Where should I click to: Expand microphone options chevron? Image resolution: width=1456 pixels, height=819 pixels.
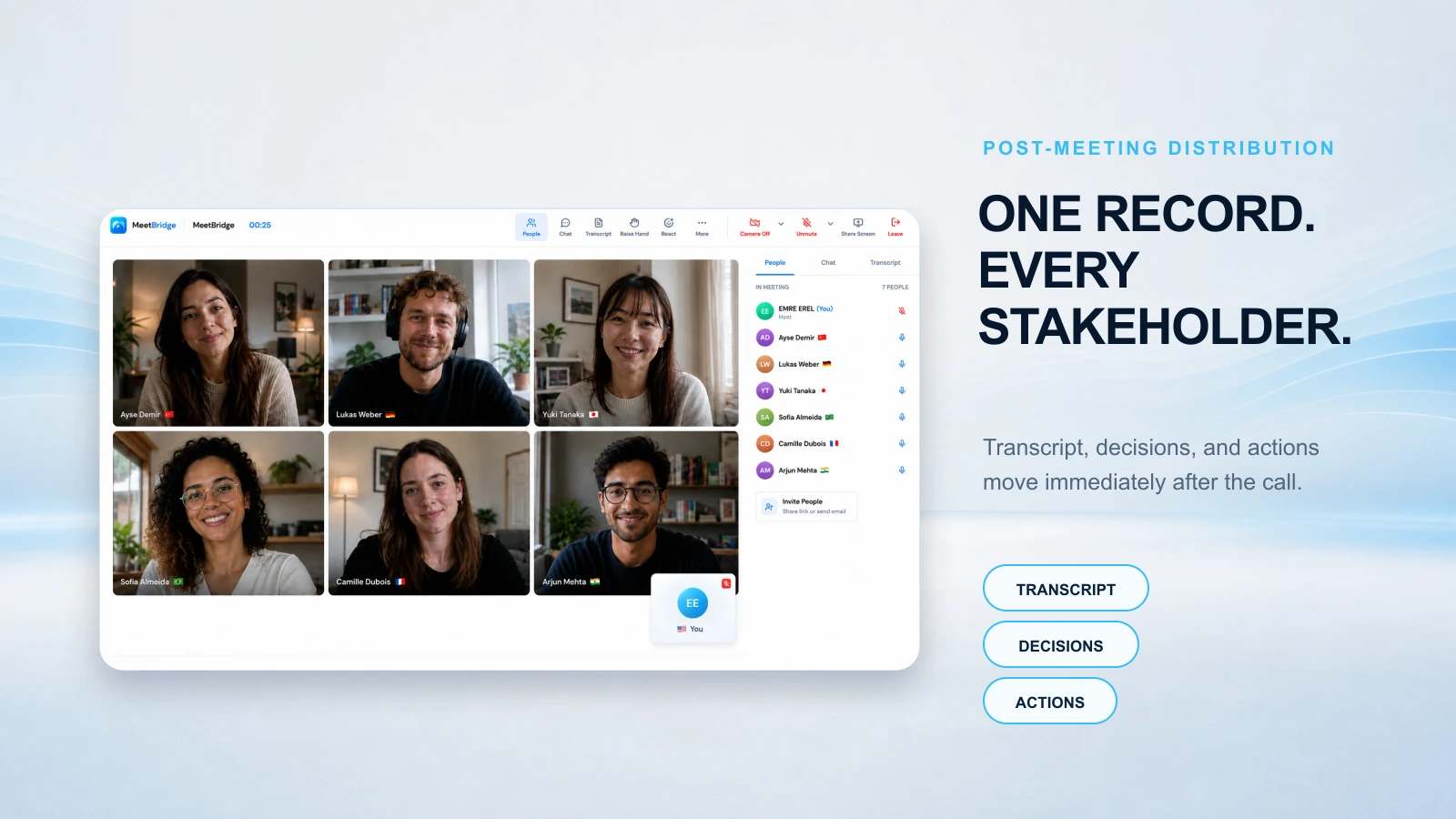point(830,224)
